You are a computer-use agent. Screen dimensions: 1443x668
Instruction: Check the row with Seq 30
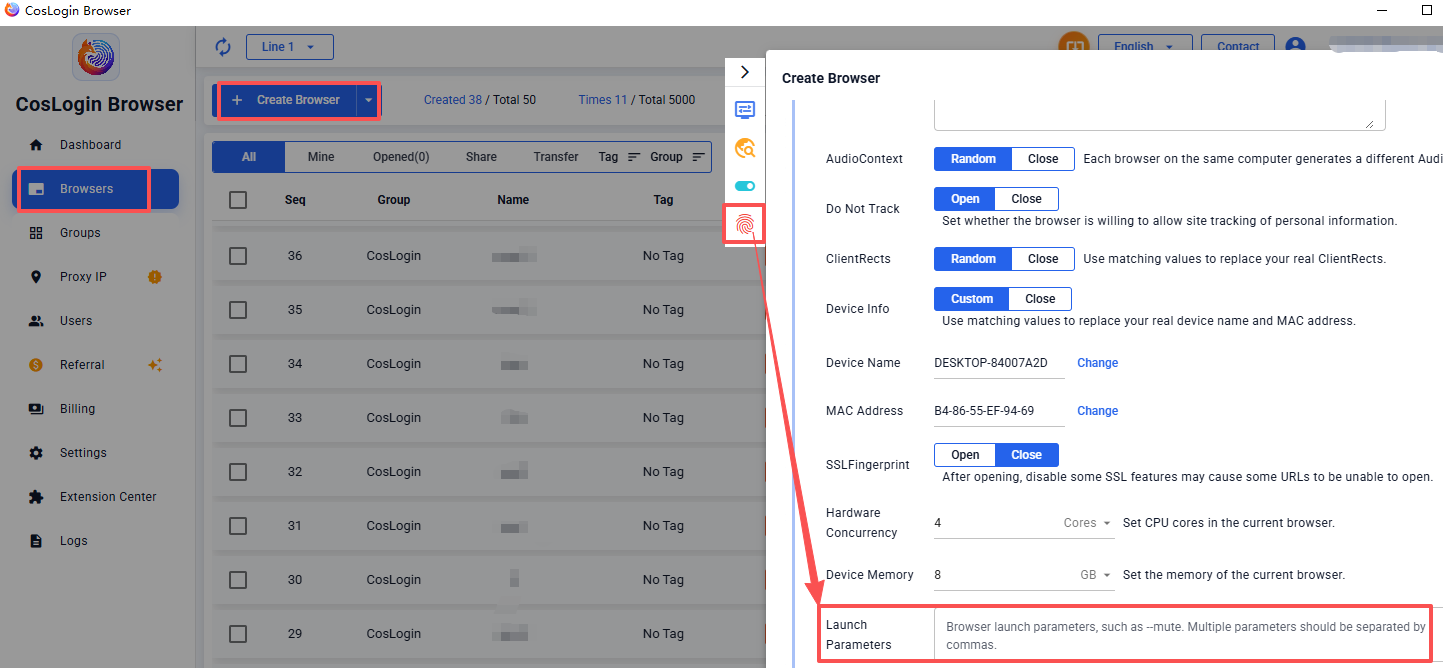pyautogui.click(x=238, y=580)
